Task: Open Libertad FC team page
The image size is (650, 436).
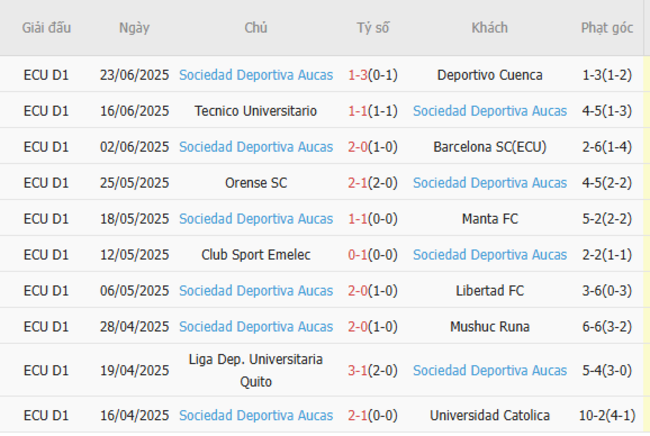Action: tap(490, 291)
